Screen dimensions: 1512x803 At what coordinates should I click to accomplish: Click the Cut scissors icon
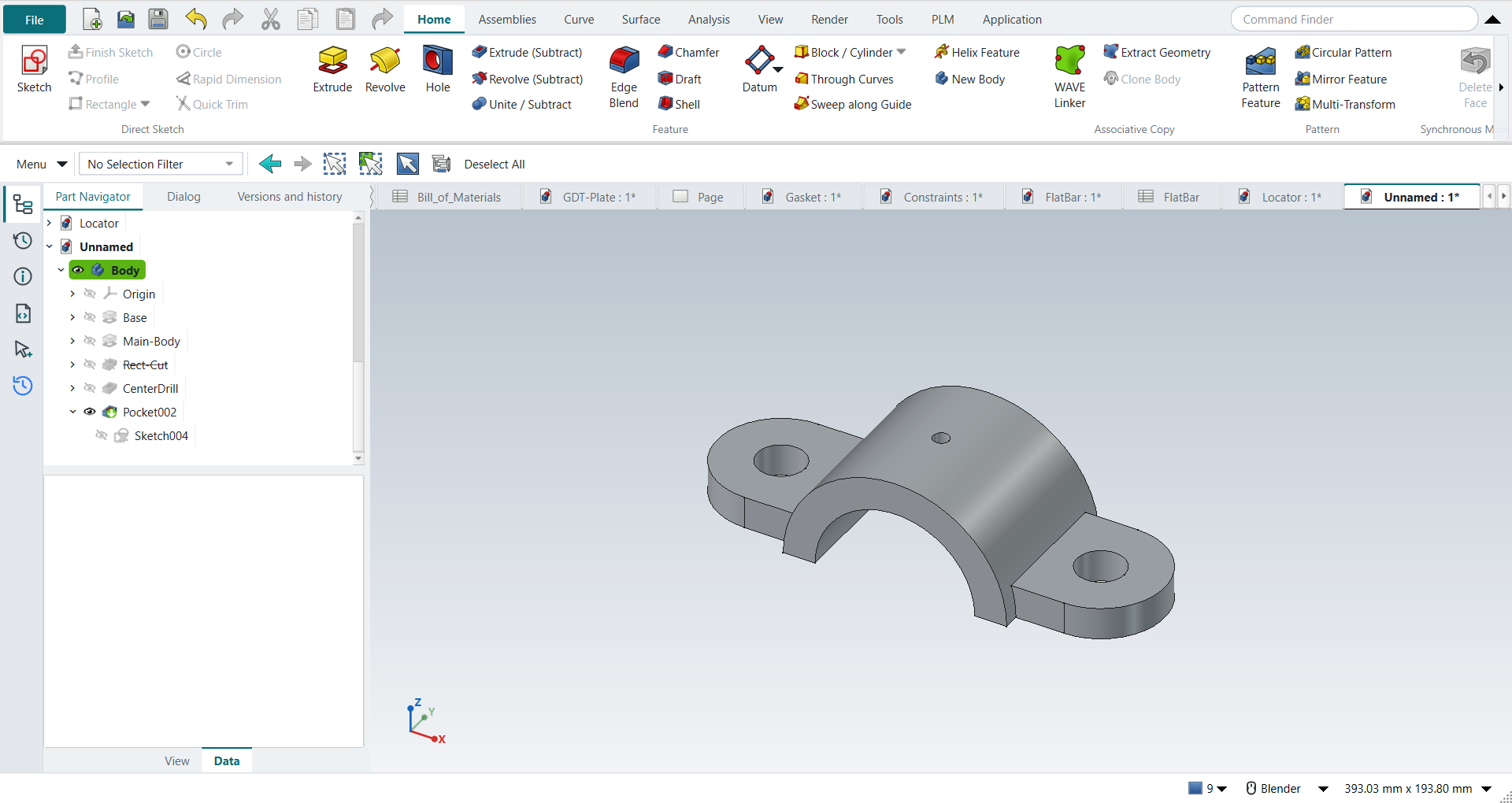[271, 19]
